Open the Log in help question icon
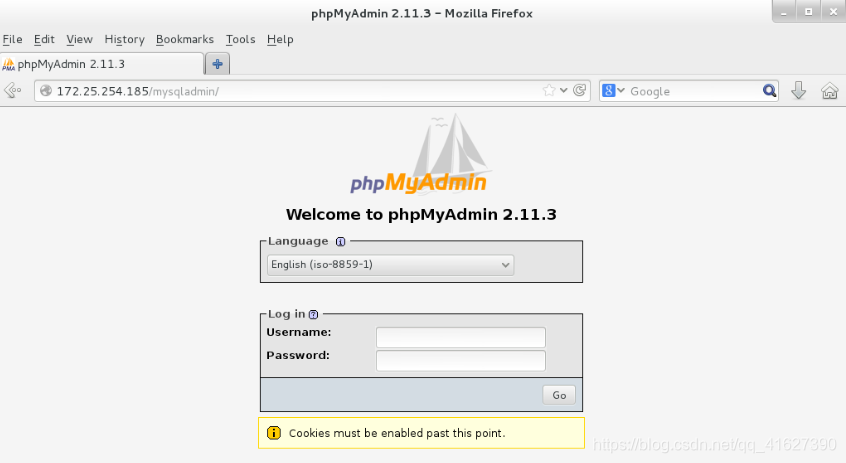This screenshot has width=846, height=463. 313,314
